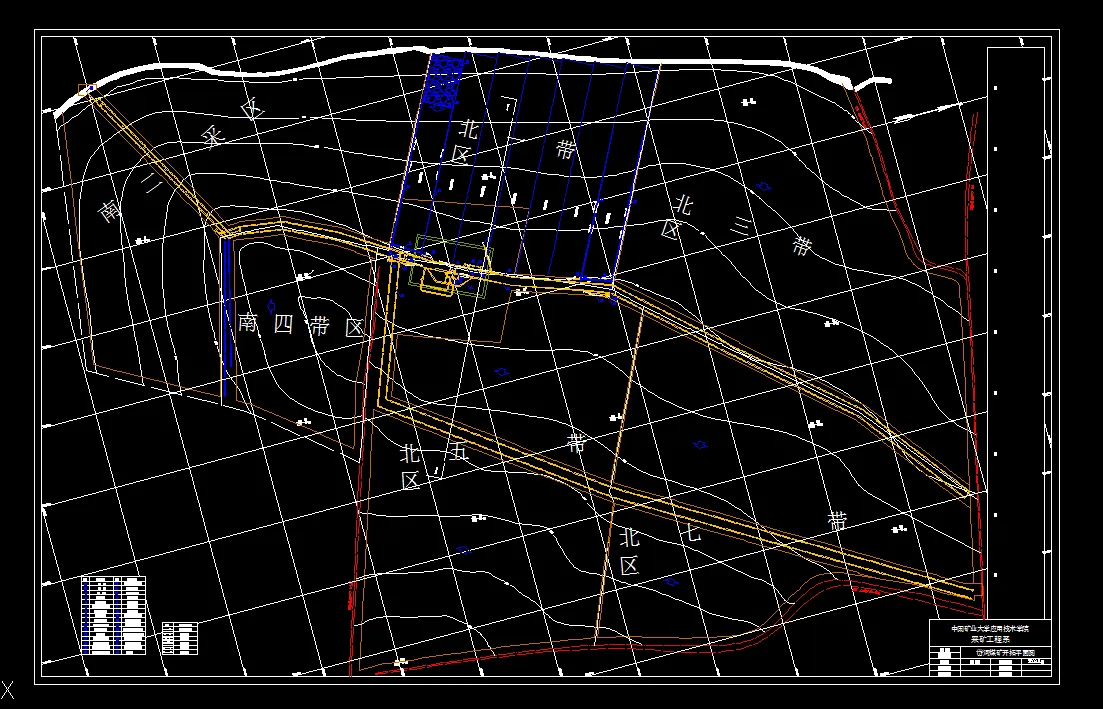Select the green rectangle outline near center
1103x709 pixels.
point(450,267)
